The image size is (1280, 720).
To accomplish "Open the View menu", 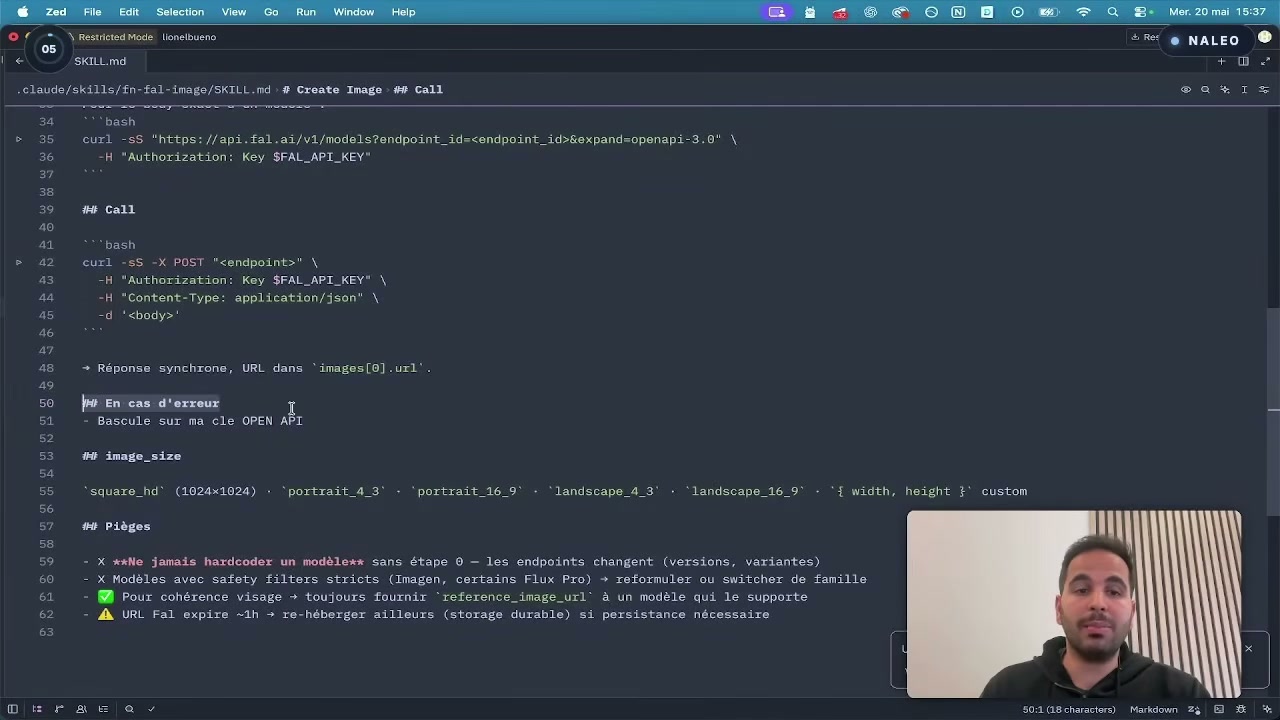I will [x=234, y=12].
